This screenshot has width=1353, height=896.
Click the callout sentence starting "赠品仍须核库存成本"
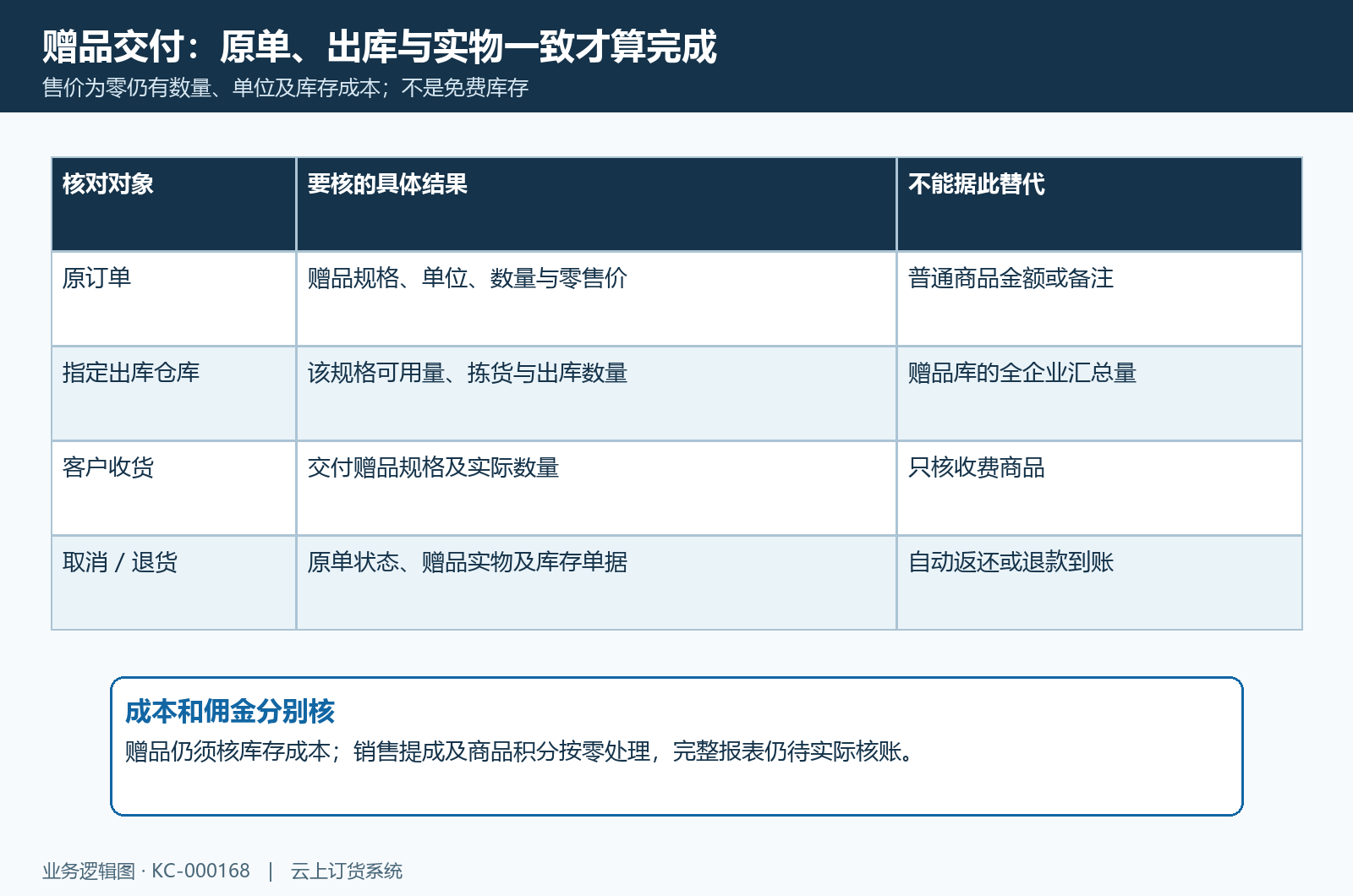tap(519, 751)
